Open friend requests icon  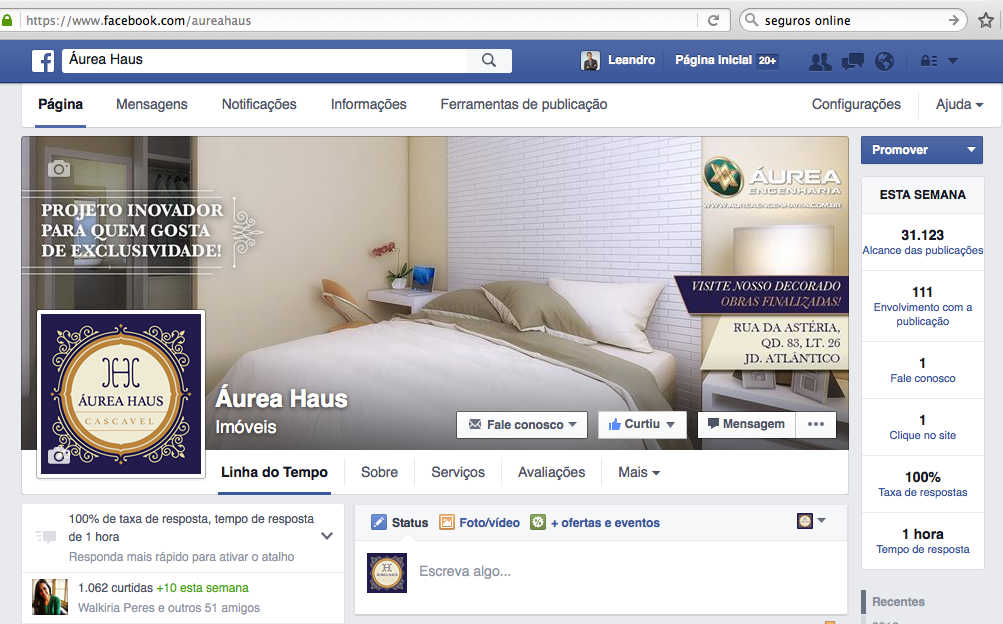coord(820,61)
